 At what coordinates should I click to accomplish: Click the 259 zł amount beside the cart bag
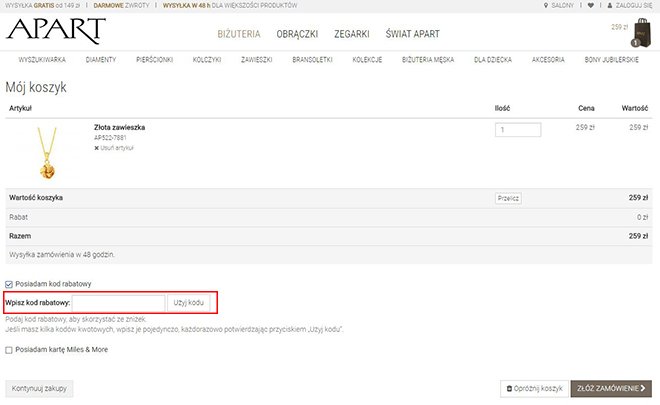tap(620, 27)
